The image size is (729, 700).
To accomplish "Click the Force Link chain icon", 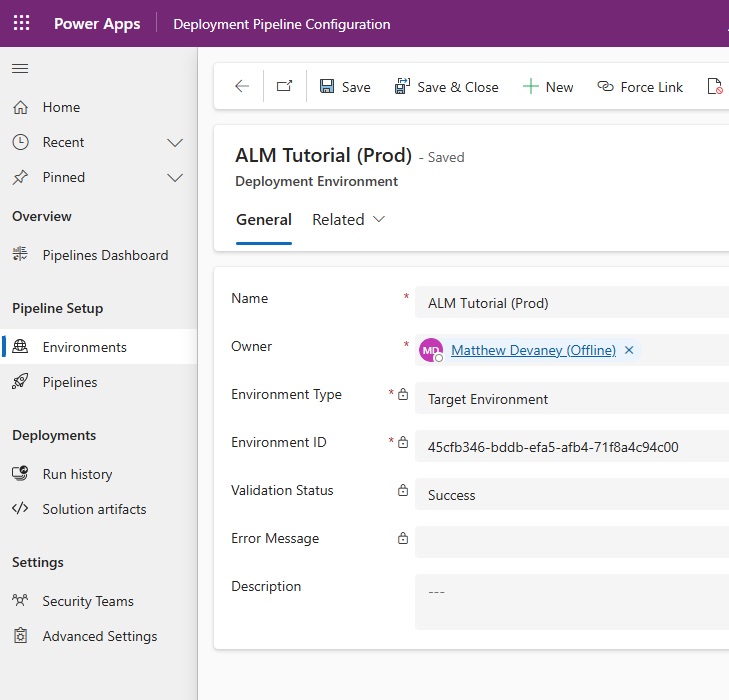I will (605, 86).
